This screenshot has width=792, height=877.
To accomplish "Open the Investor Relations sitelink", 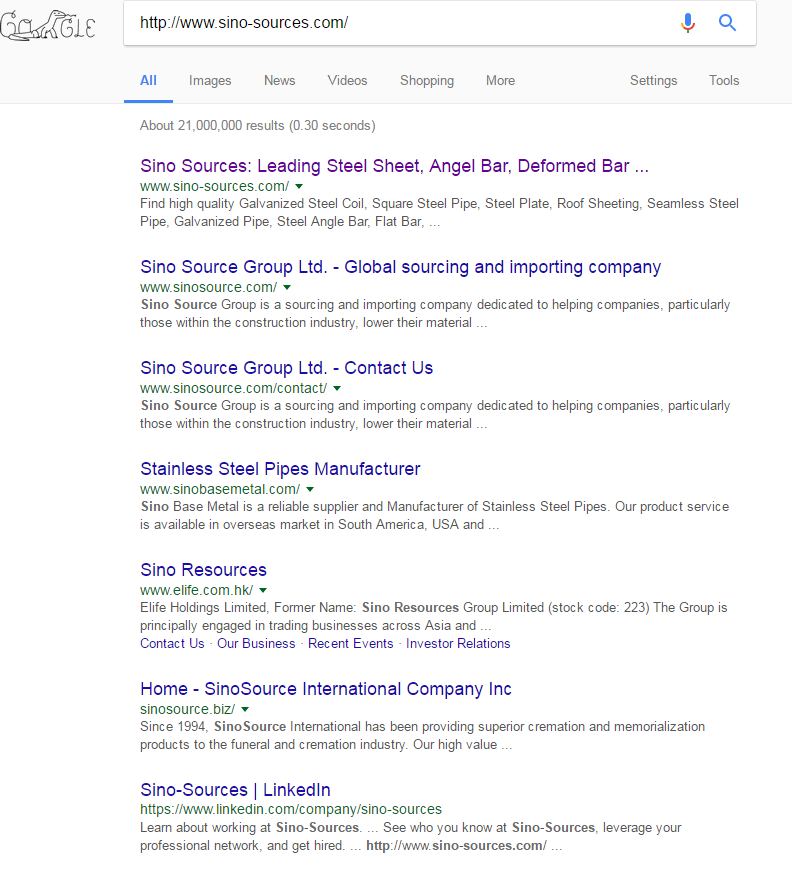I will point(458,644).
